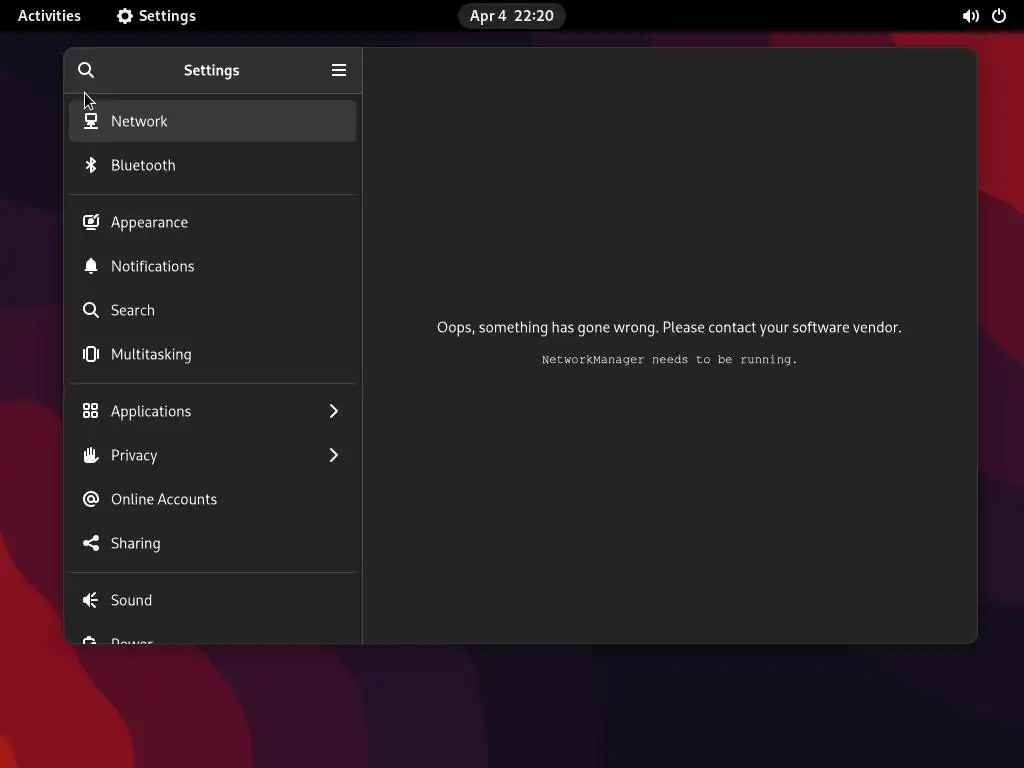The width and height of the screenshot is (1024, 768).
Task: Open the clock and calendar popup
Action: 511,16
